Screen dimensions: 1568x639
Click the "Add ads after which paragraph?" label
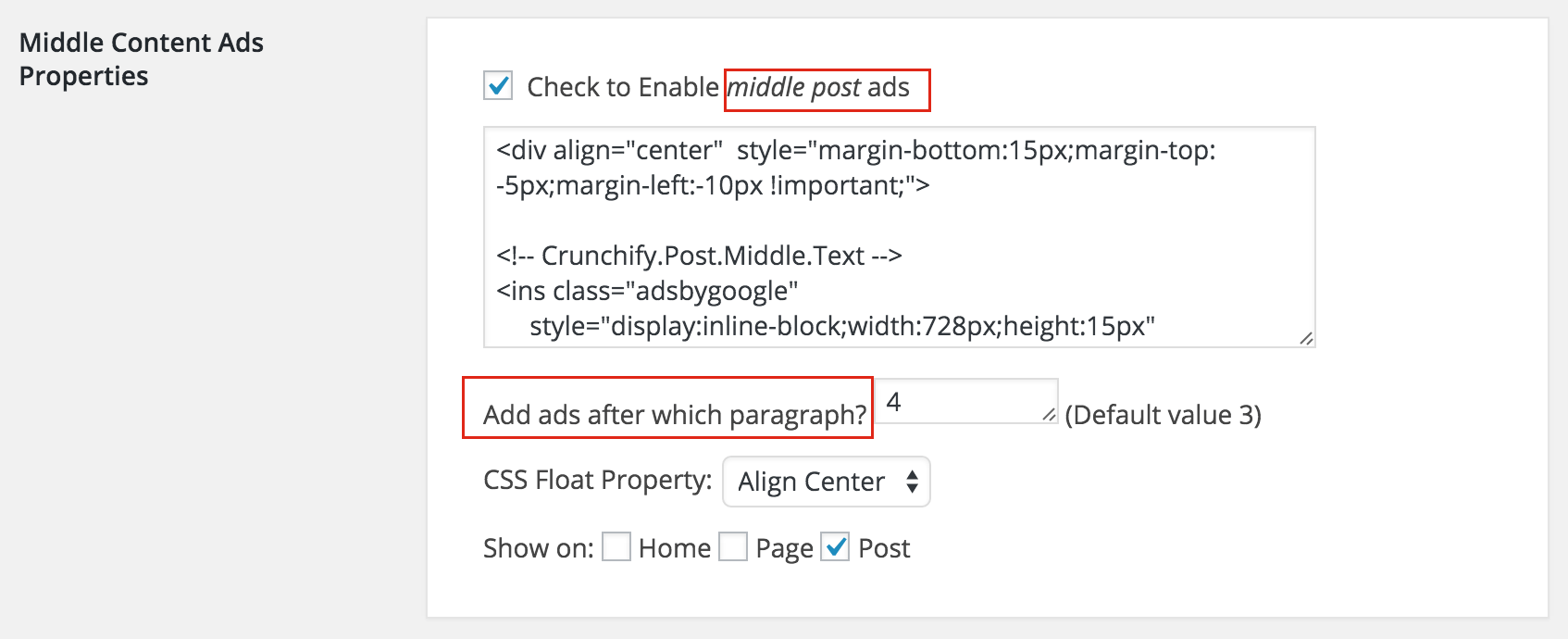click(675, 415)
